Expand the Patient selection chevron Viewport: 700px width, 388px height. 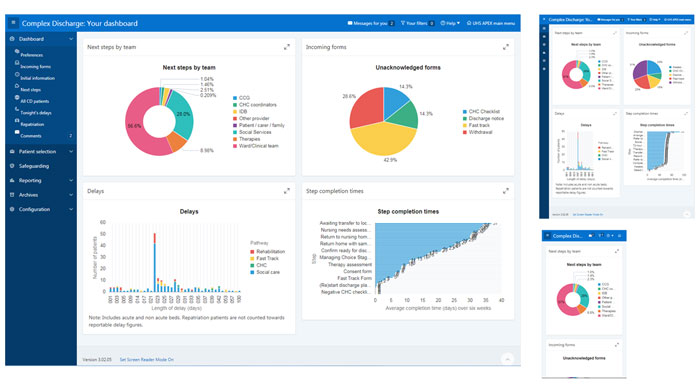tap(71, 152)
